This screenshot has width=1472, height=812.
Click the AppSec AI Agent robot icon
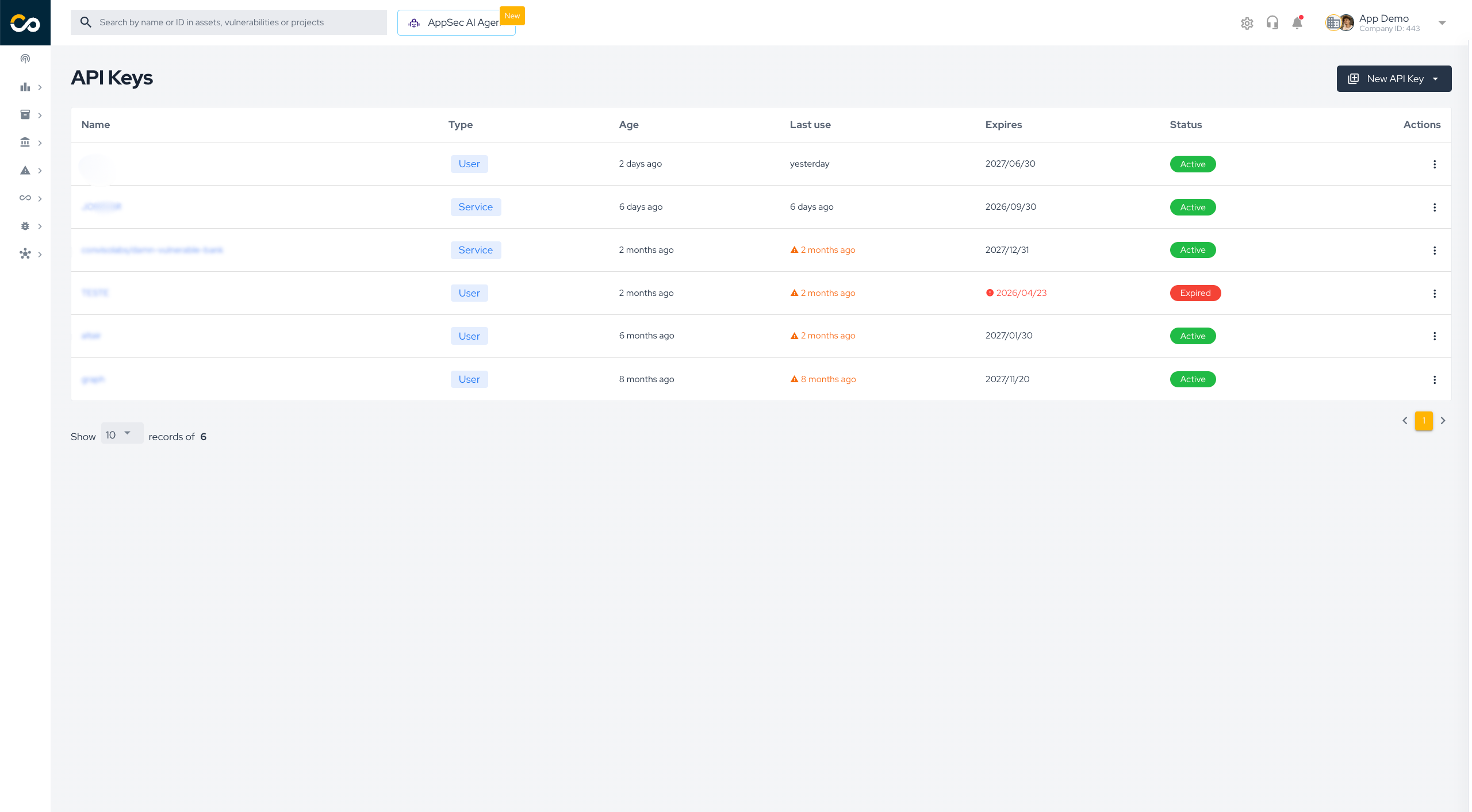pyautogui.click(x=414, y=23)
